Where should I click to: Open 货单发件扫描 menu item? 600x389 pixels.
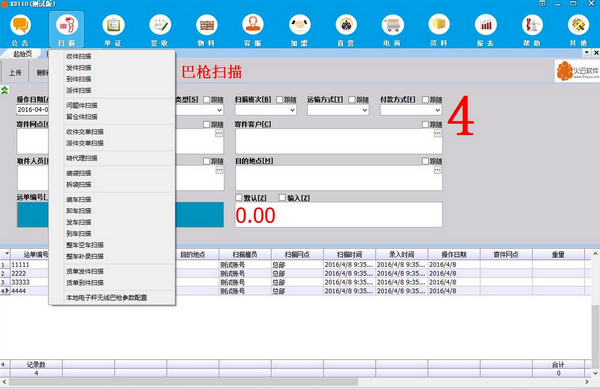85,271
